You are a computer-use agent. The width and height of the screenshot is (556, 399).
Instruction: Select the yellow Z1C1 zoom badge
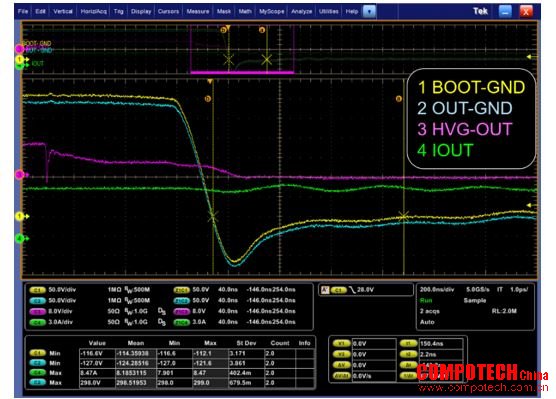tap(181, 290)
